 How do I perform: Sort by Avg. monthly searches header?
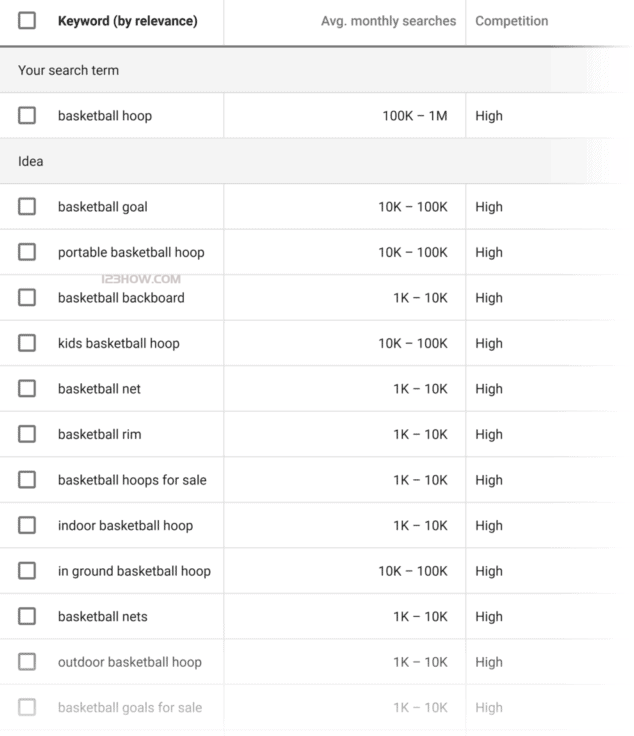(388, 21)
